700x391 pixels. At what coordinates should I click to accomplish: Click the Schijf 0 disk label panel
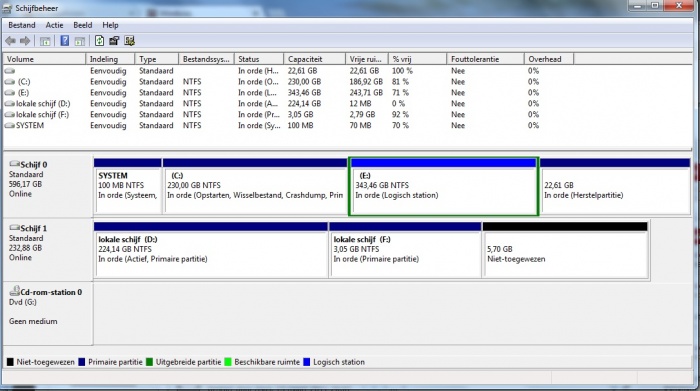[48, 186]
